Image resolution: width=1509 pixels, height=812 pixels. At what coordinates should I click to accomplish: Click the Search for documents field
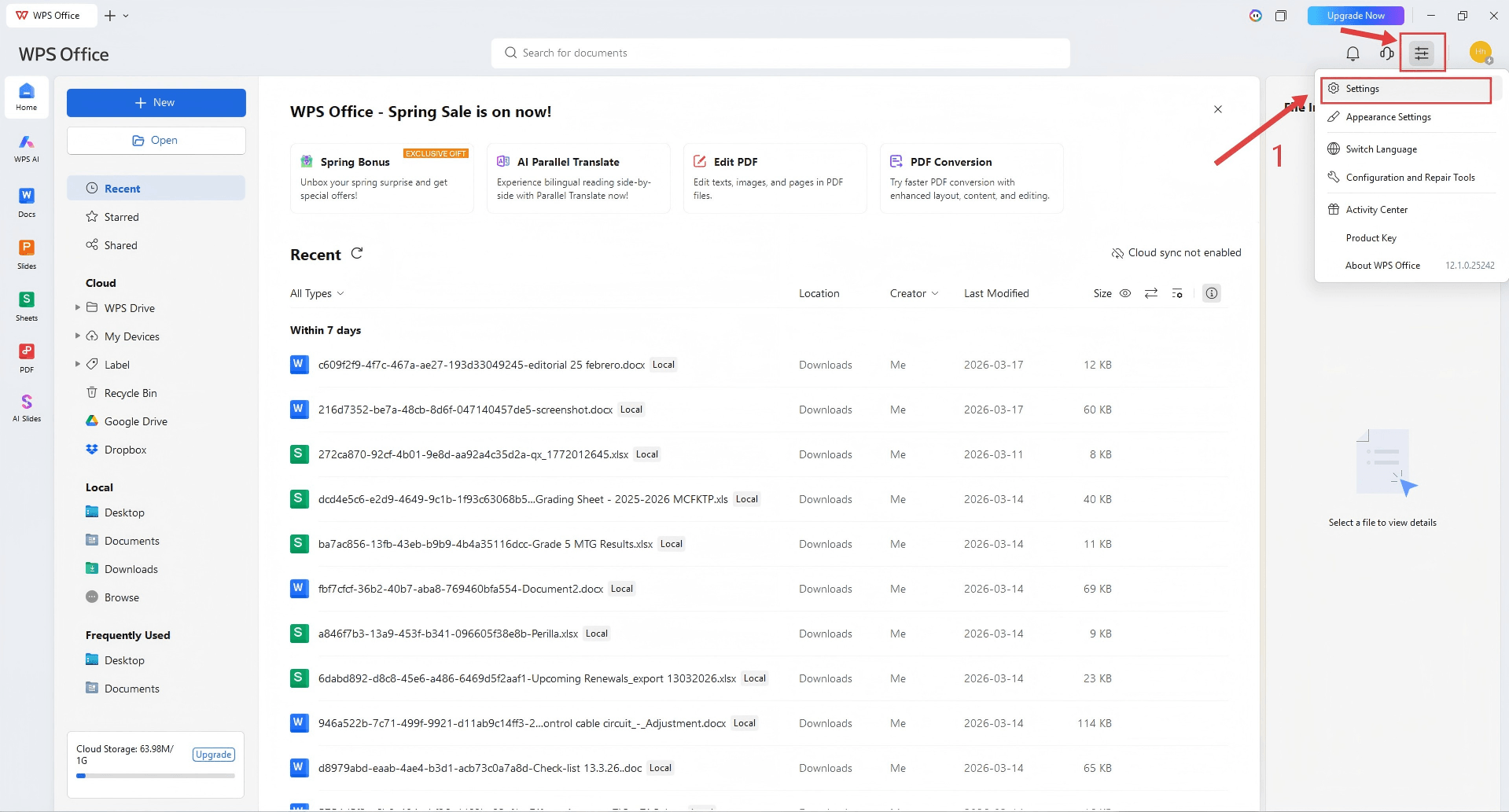click(x=780, y=53)
